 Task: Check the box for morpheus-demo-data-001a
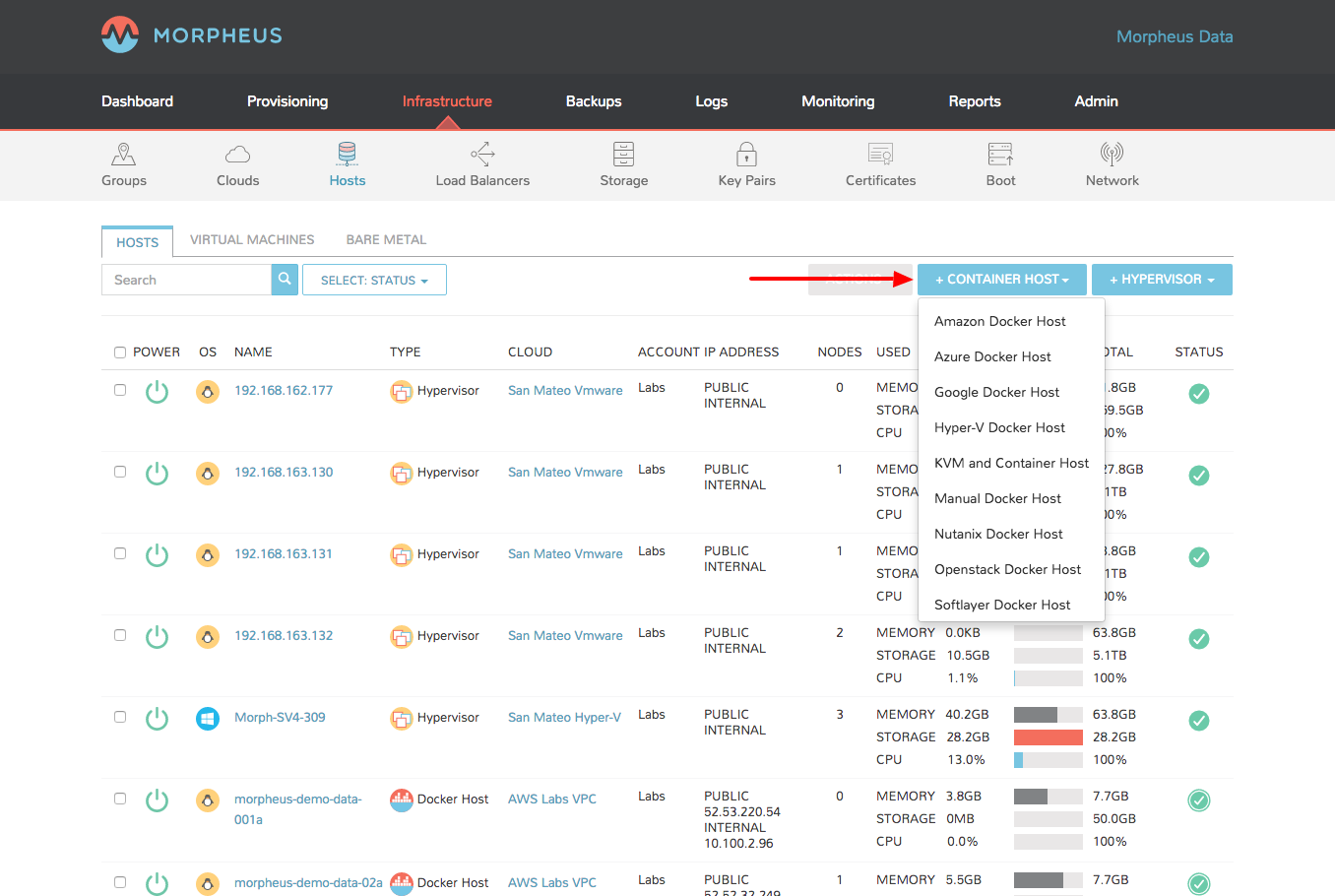coord(120,799)
